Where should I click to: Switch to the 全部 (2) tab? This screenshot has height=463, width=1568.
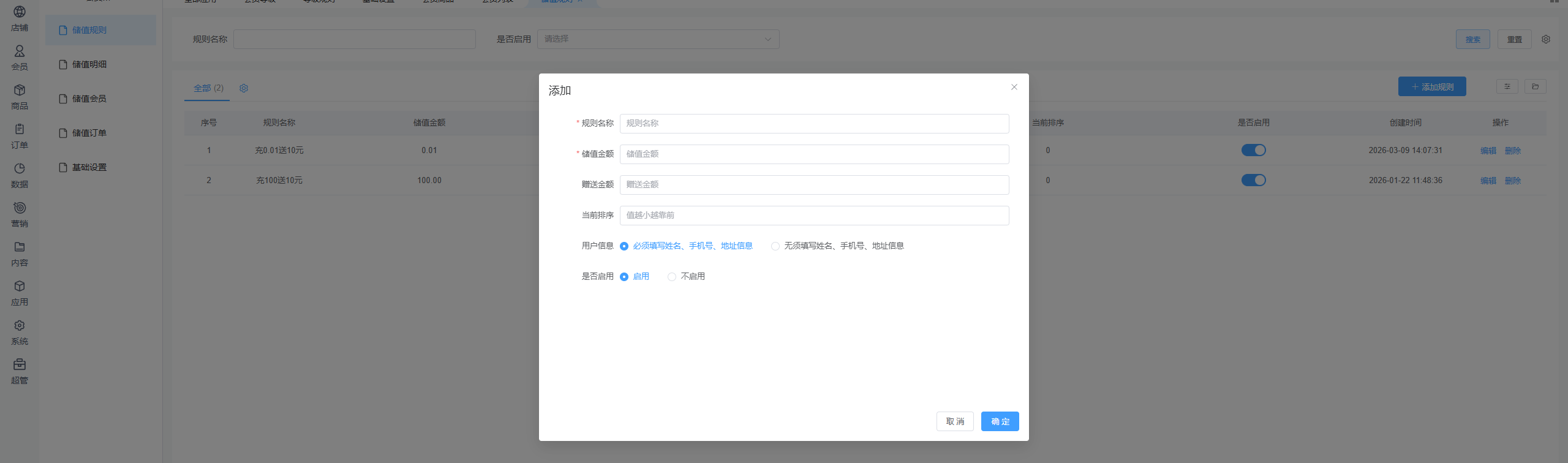(x=208, y=88)
